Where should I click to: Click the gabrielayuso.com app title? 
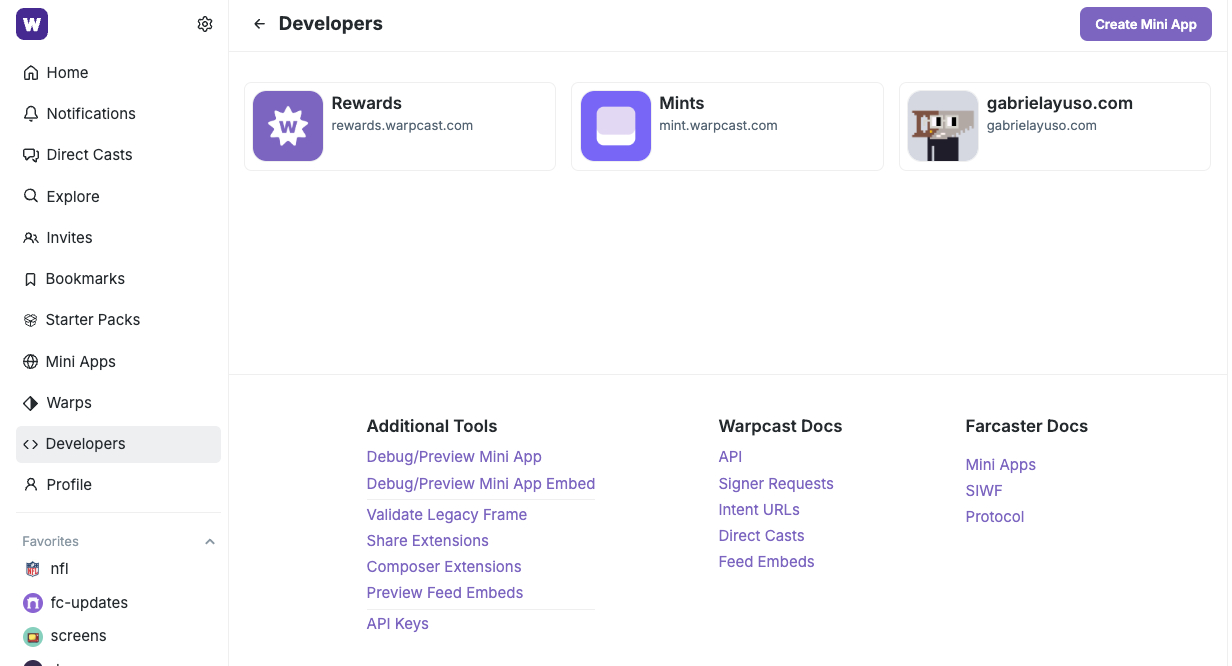tap(1060, 103)
